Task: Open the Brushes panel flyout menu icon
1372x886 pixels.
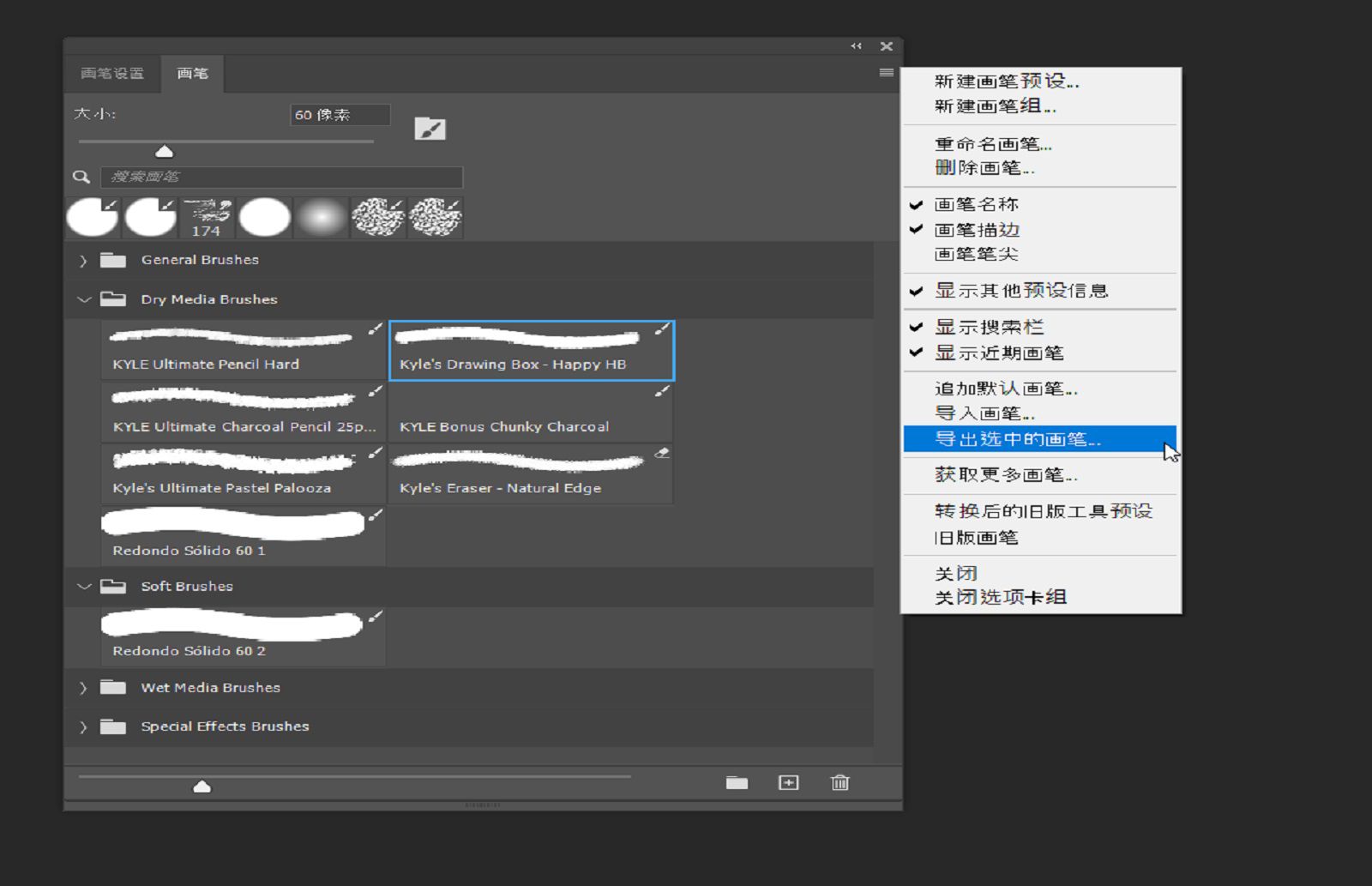Action: tap(886, 73)
